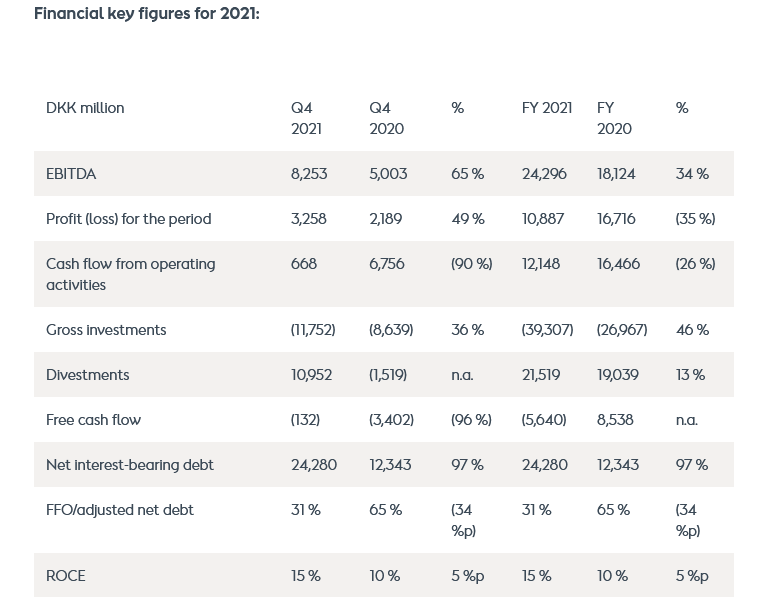Image resolution: width=764 pixels, height=597 pixels.
Task: Click the 'Q4 2020' column header
Action: pyautogui.click(x=386, y=118)
